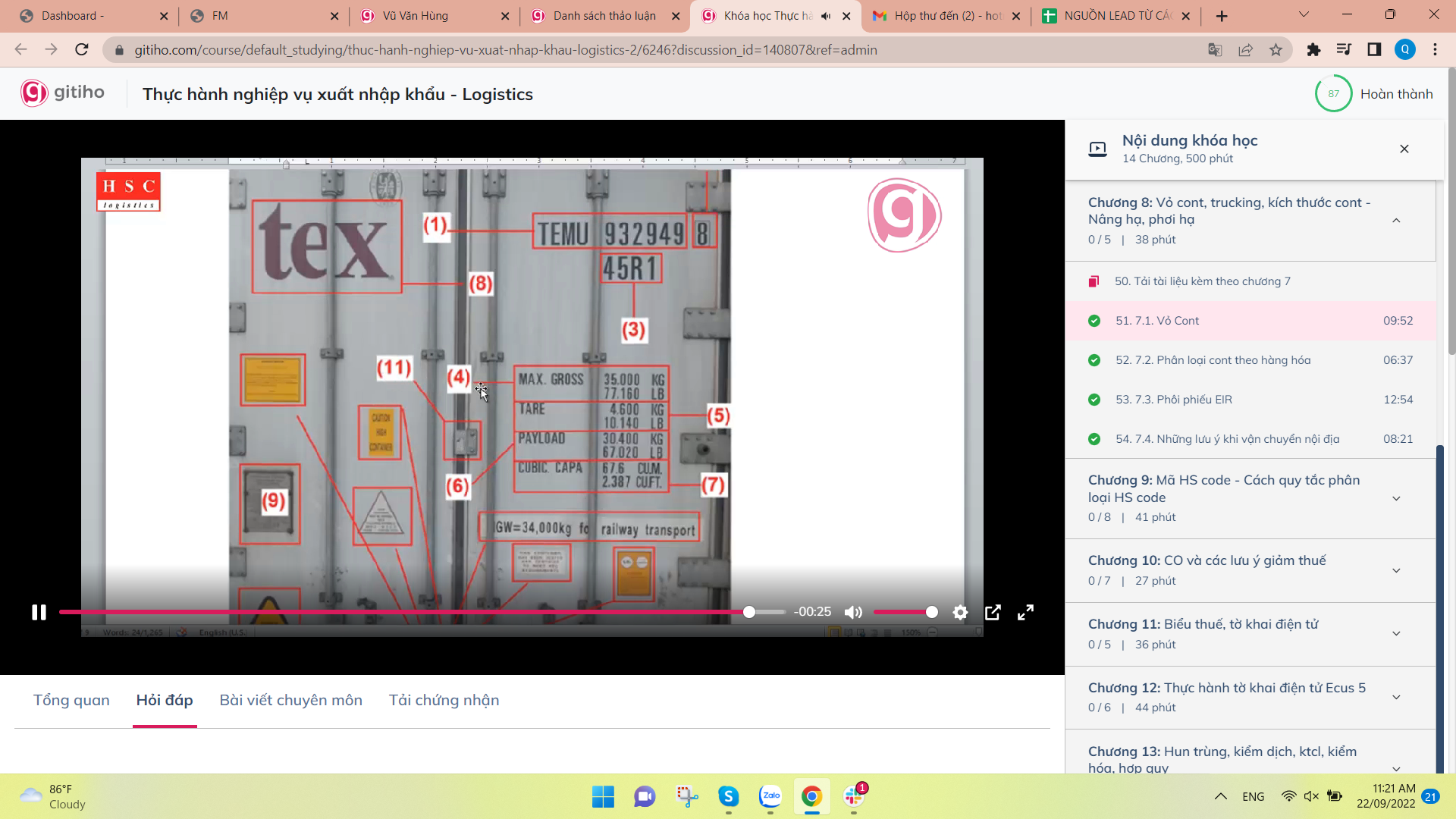
Task: Open Tải chứng nhận tab
Action: 444,700
